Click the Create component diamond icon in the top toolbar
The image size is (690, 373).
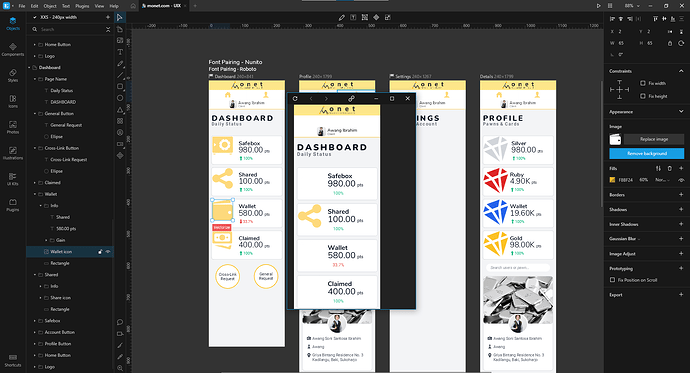point(376,17)
